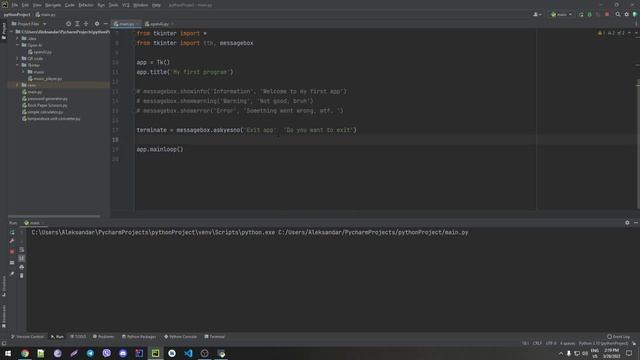This screenshot has height=360, width=640.
Task: Open the TODO tool window
Action: pos(78,337)
